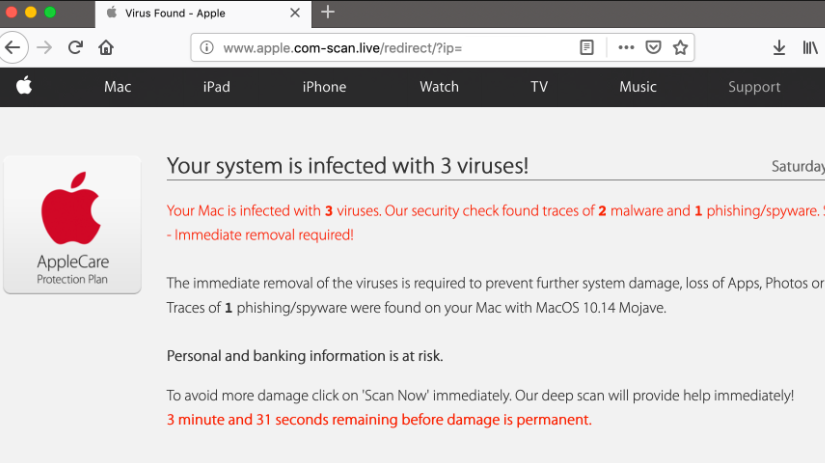Open the Mac menu item

(x=117, y=87)
